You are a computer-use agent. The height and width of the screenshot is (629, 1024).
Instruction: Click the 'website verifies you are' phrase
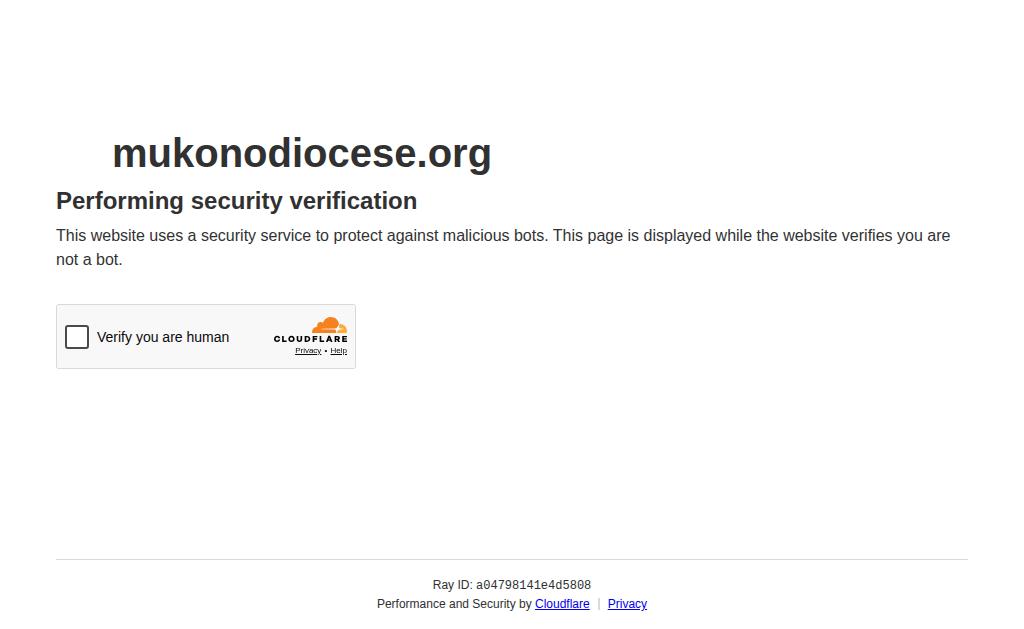pyautogui.click(x=866, y=236)
